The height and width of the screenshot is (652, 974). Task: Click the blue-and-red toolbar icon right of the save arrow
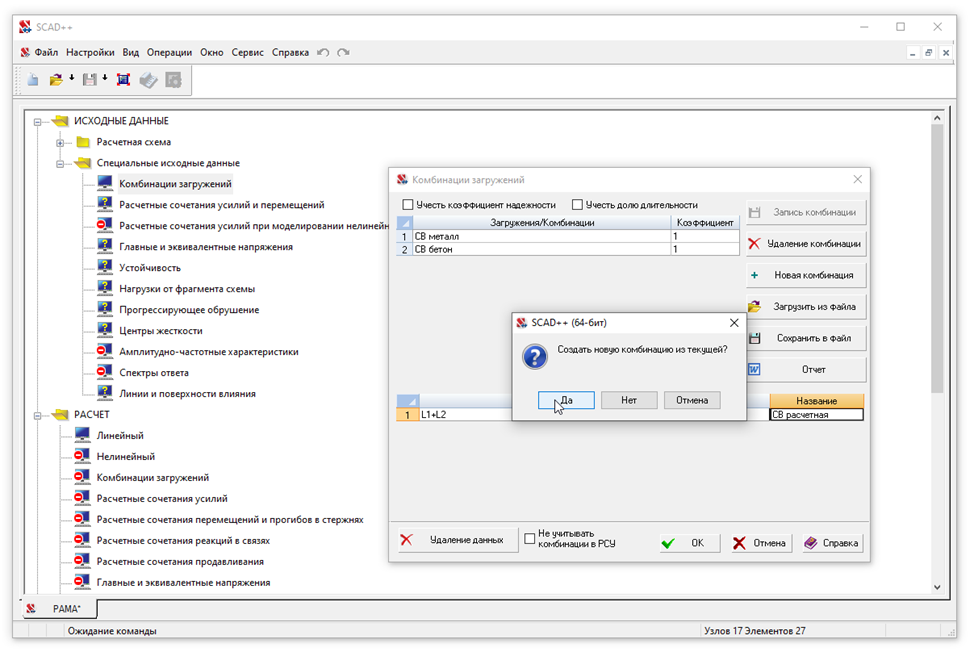124,79
